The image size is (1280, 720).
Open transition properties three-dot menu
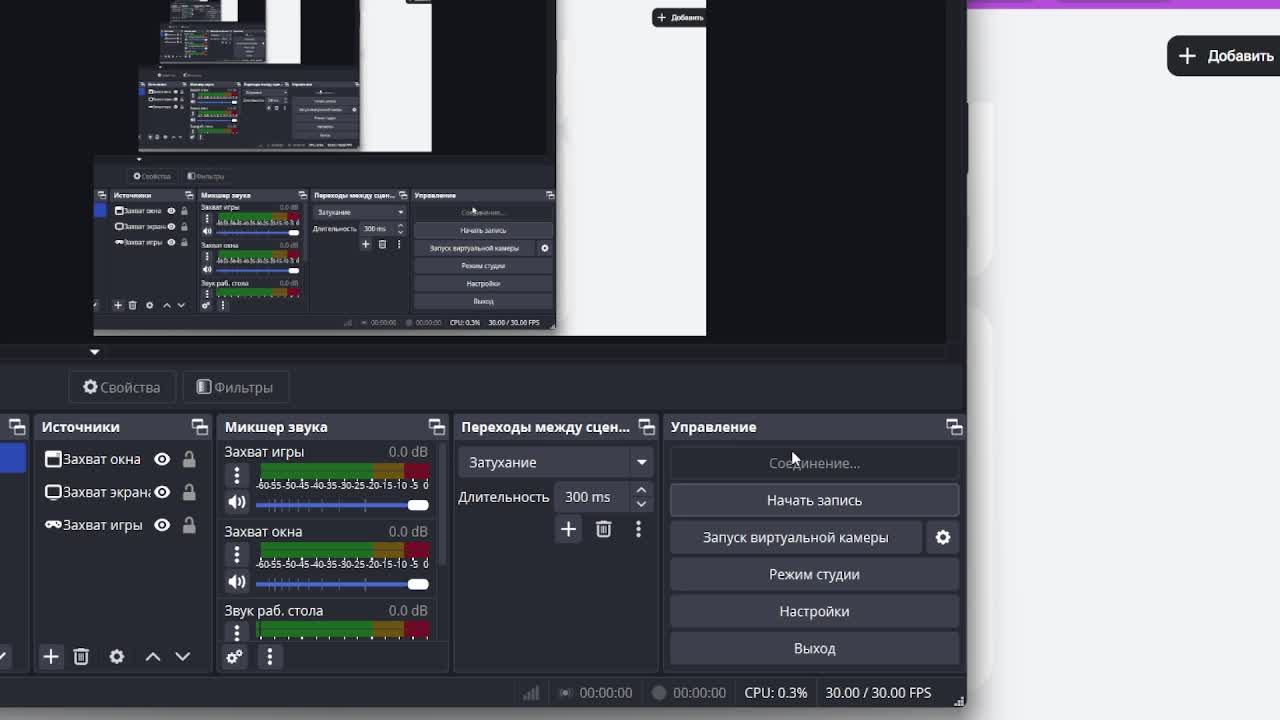coord(638,529)
